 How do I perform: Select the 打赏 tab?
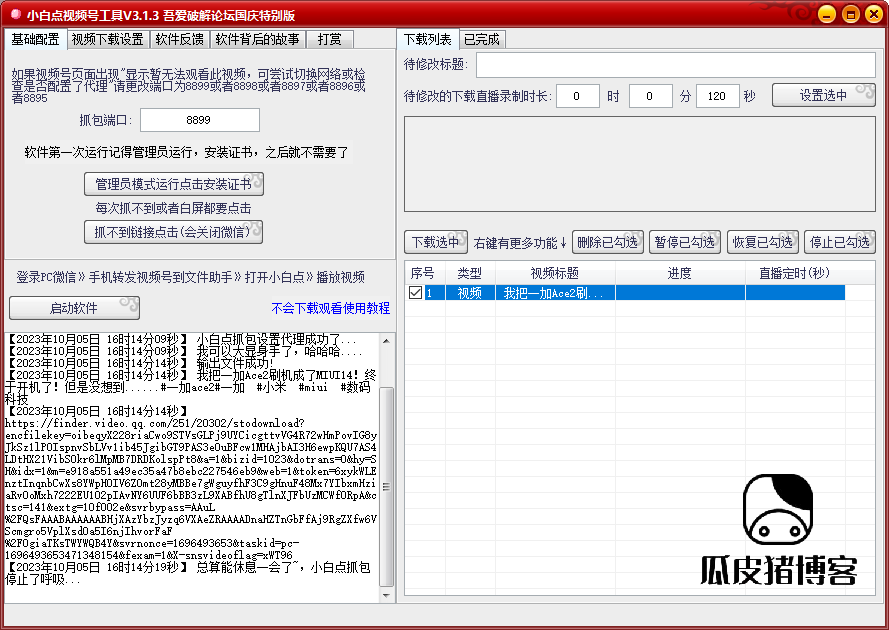[x=330, y=39]
